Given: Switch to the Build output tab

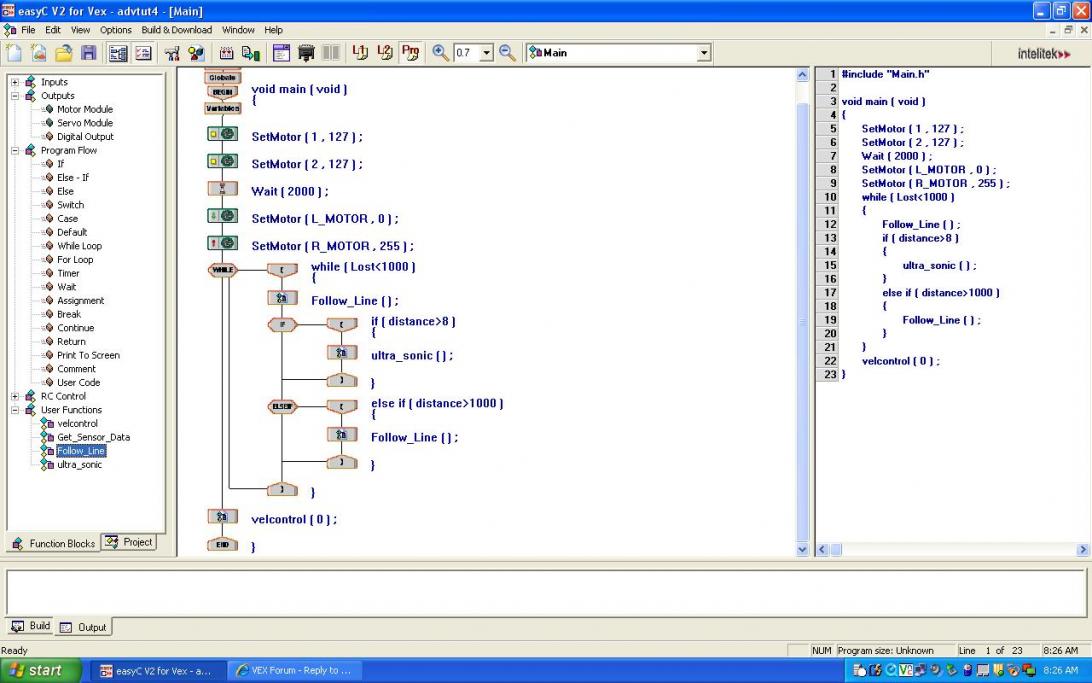Looking at the screenshot, I should pos(31,626).
